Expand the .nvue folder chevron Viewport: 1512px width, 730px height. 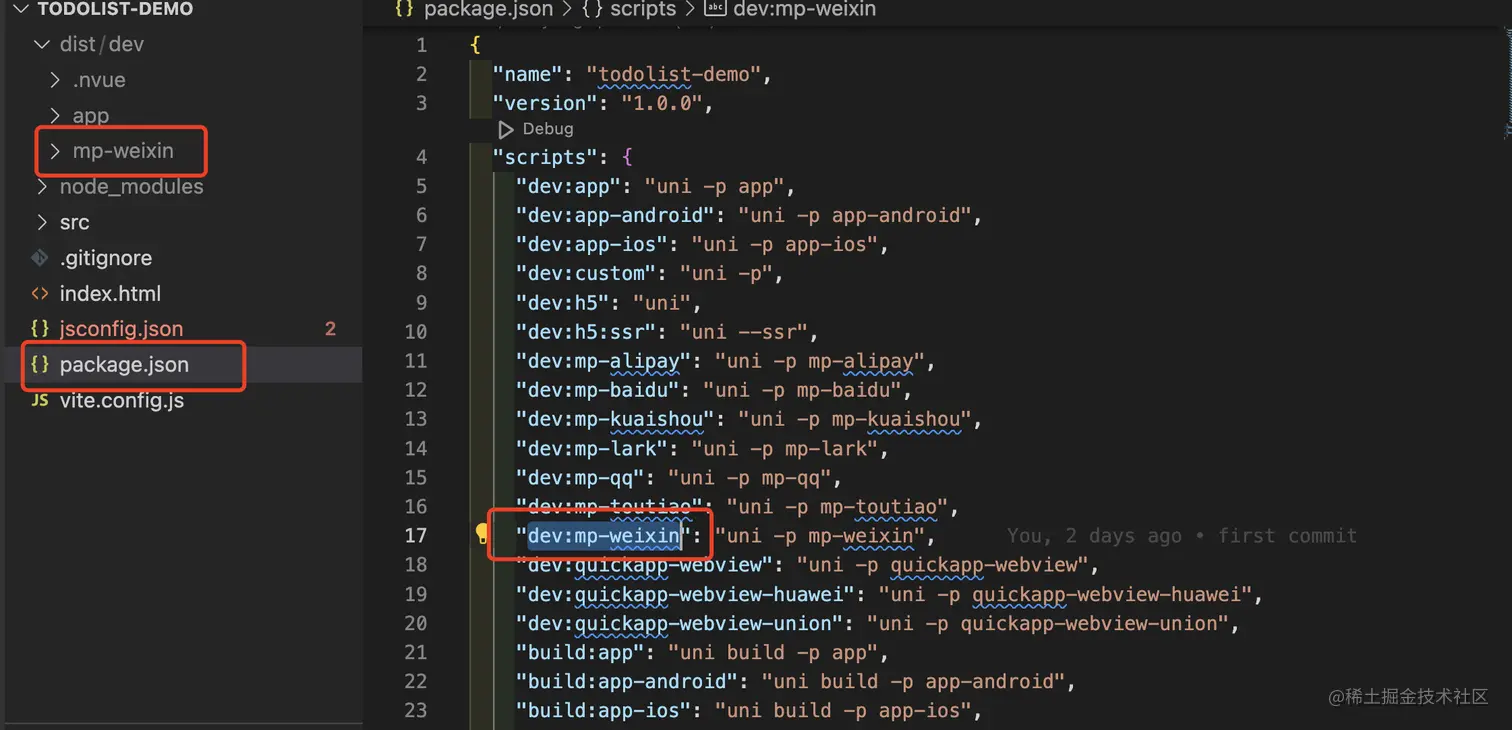pos(56,80)
